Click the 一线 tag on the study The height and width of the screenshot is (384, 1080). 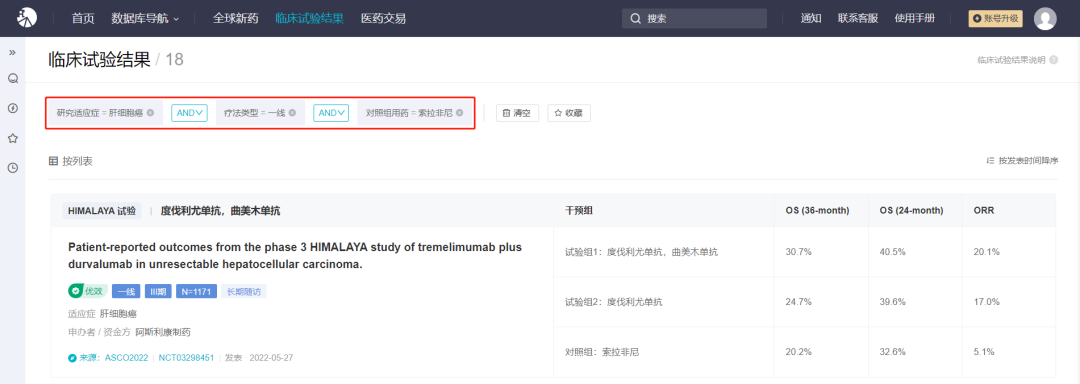tap(125, 291)
